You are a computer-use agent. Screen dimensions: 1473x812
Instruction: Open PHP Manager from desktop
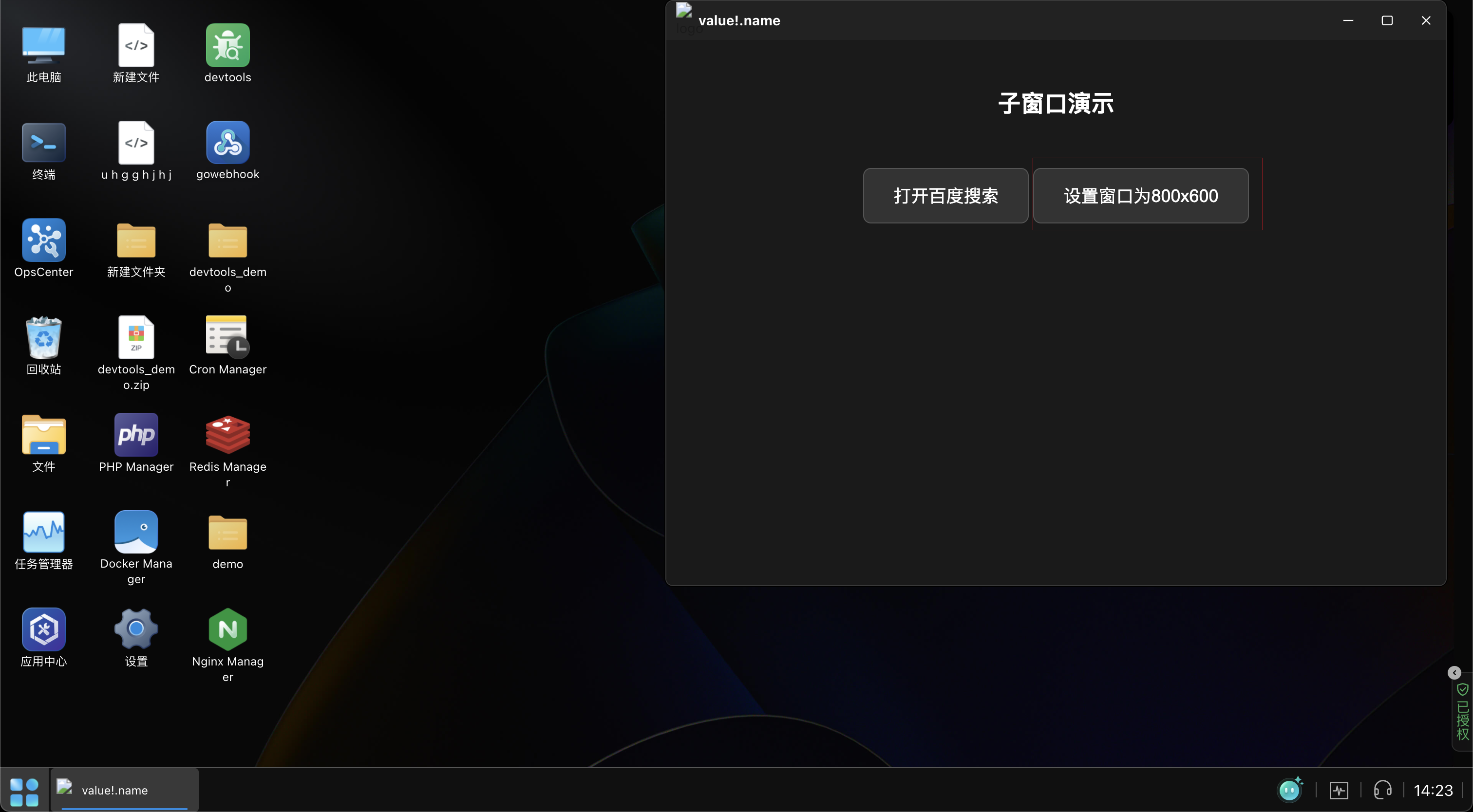pos(136,435)
